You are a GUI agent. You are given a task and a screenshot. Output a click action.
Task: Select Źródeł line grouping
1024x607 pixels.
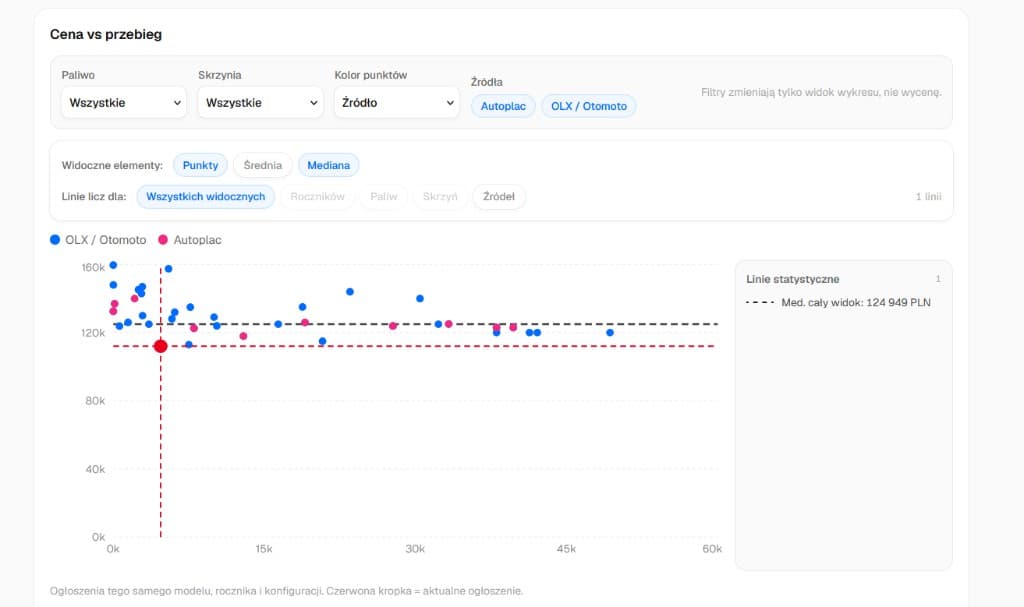(499, 197)
